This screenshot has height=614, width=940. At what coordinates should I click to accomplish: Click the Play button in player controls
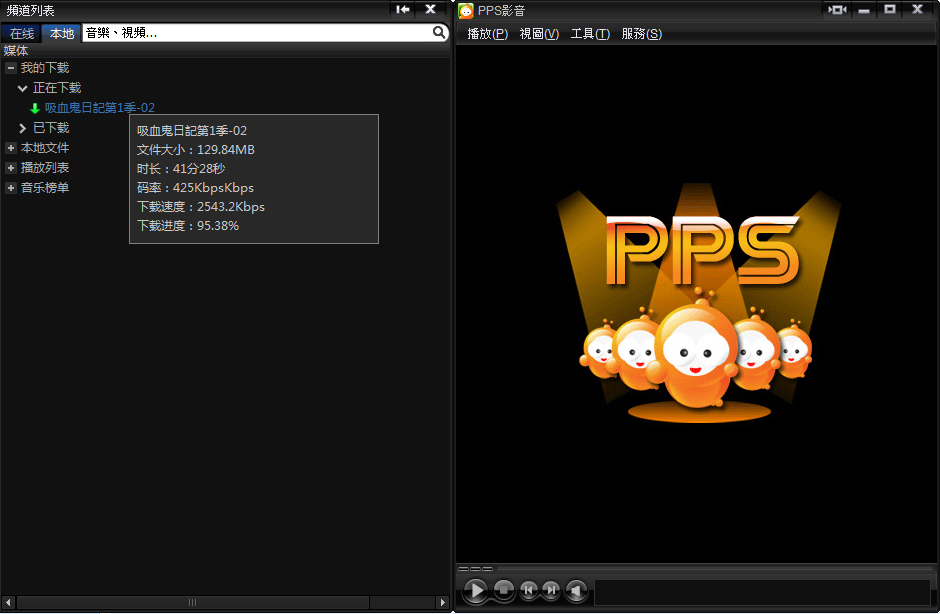pyautogui.click(x=477, y=591)
